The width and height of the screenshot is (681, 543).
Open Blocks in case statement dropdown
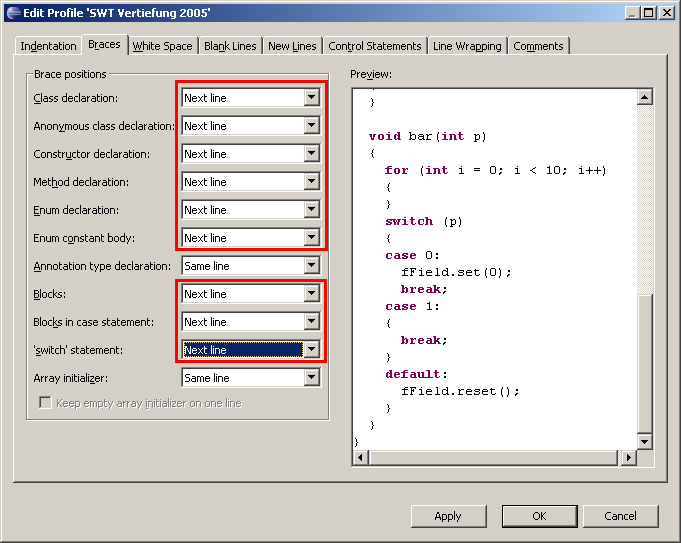312,322
